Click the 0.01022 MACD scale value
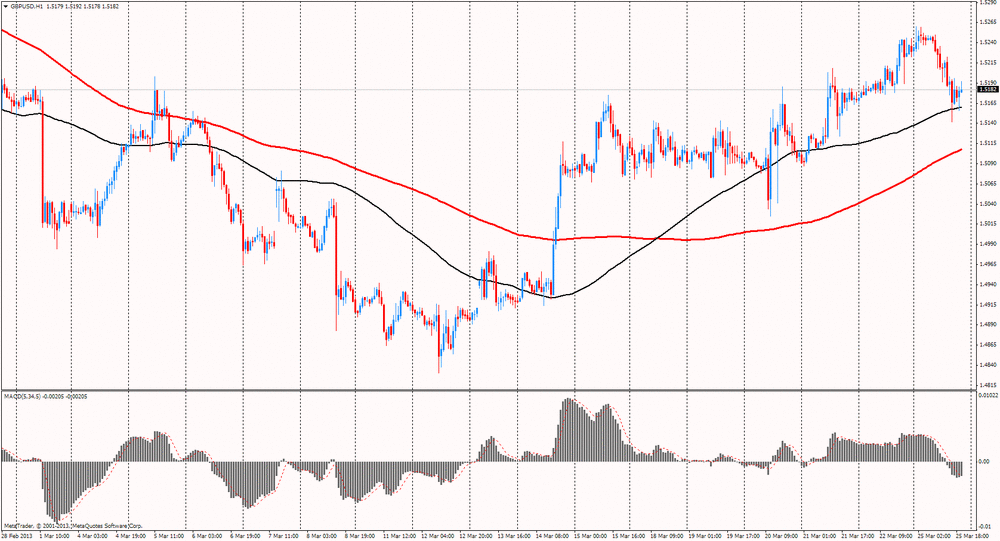This screenshot has height=541, width=1000. coord(988,396)
